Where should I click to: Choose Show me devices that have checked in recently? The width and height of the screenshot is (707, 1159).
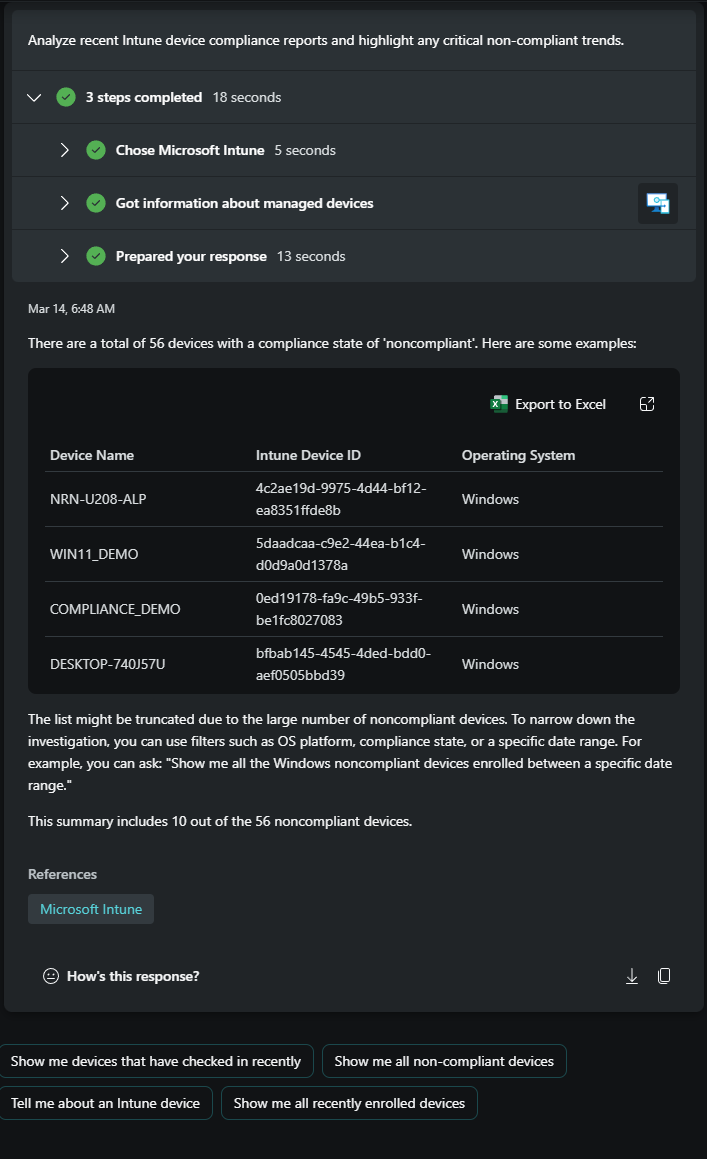point(156,1061)
